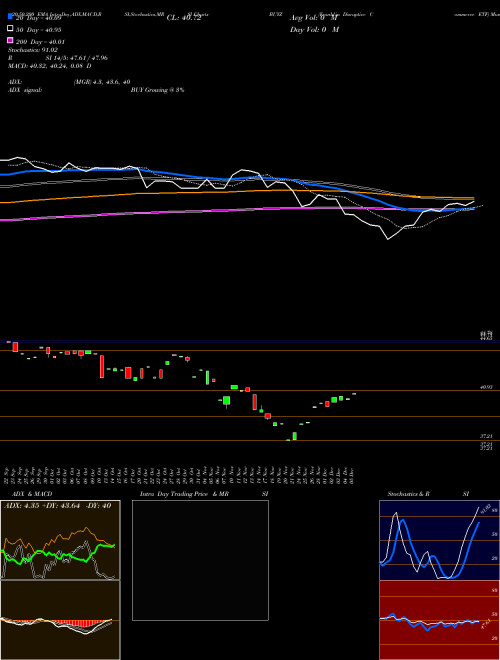Open the ADX & MACD panel title
Image resolution: width=500 pixels, height=660 pixels.
click(x=32, y=494)
